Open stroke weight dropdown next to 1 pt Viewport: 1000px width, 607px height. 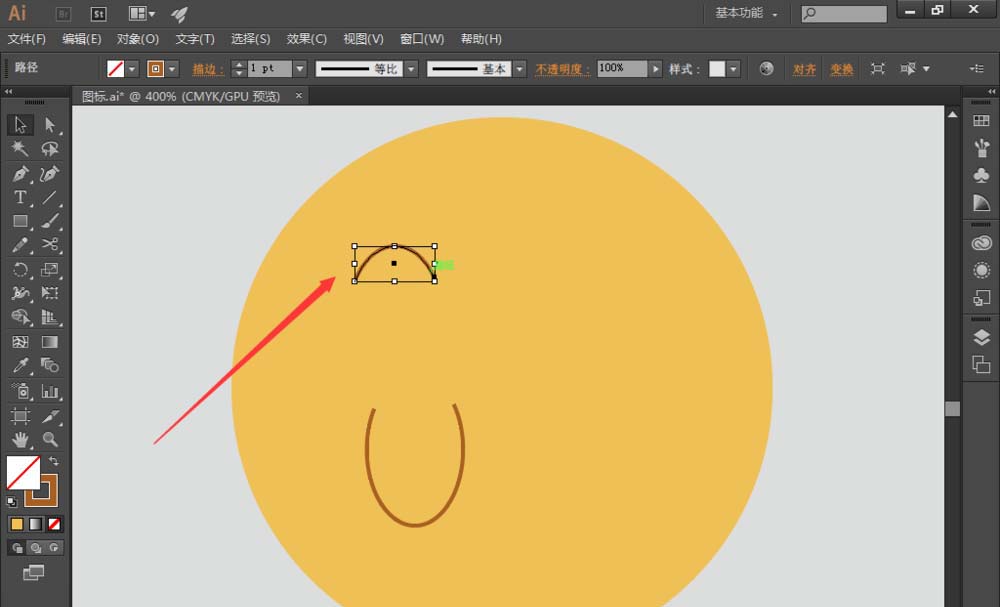click(x=300, y=69)
